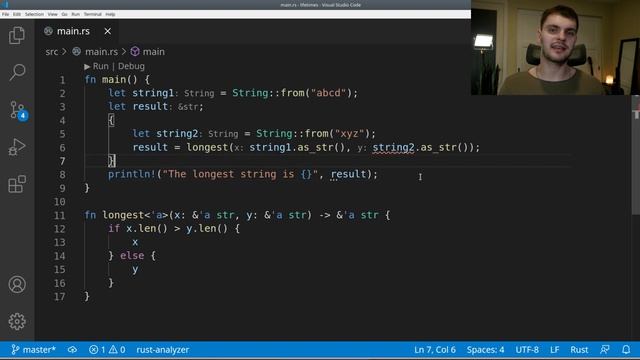This screenshot has width=640, height=360.
Task: Click 'fn main()' on line 1
Action: point(111,80)
